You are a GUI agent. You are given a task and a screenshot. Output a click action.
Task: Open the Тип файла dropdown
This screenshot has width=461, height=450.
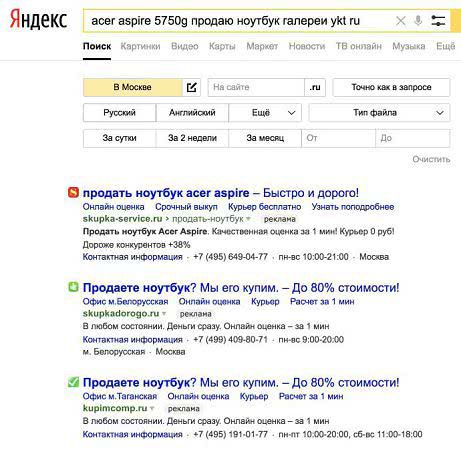[379, 113]
